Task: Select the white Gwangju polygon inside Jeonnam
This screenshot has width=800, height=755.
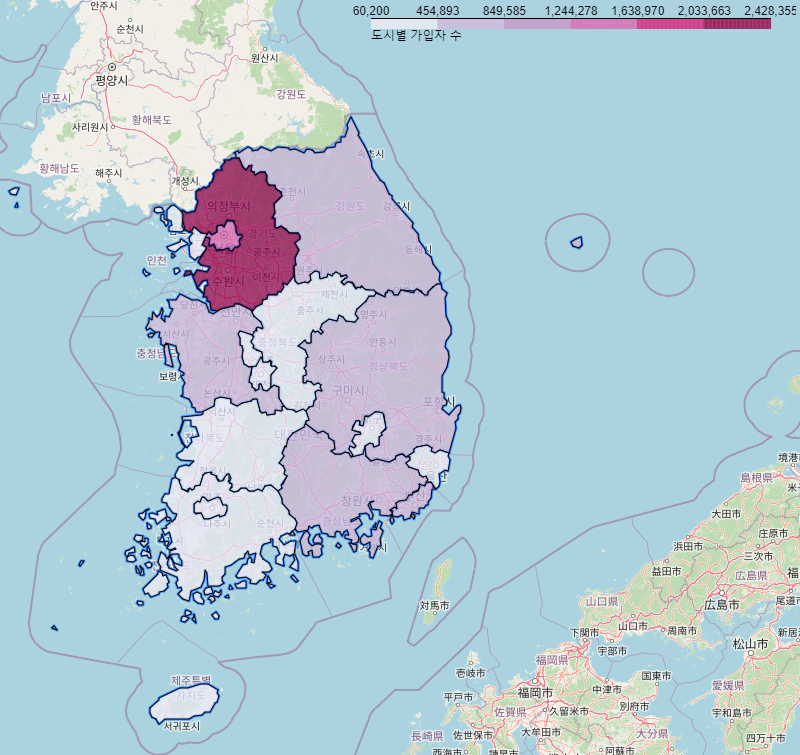Action: point(210,508)
